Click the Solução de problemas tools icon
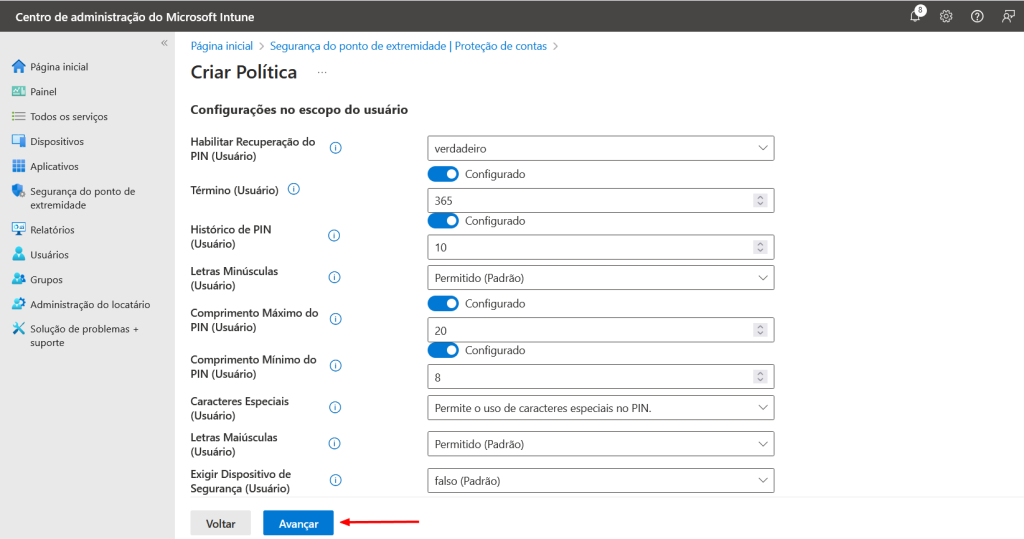Screen dimensions: 1024x539 pyautogui.click(x=18, y=329)
